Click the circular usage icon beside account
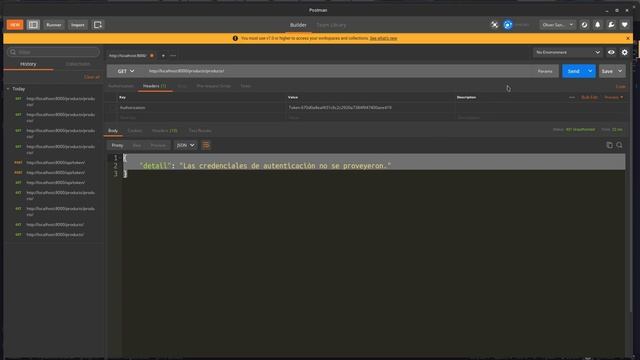The height and width of the screenshot is (360, 640). (584, 25)
